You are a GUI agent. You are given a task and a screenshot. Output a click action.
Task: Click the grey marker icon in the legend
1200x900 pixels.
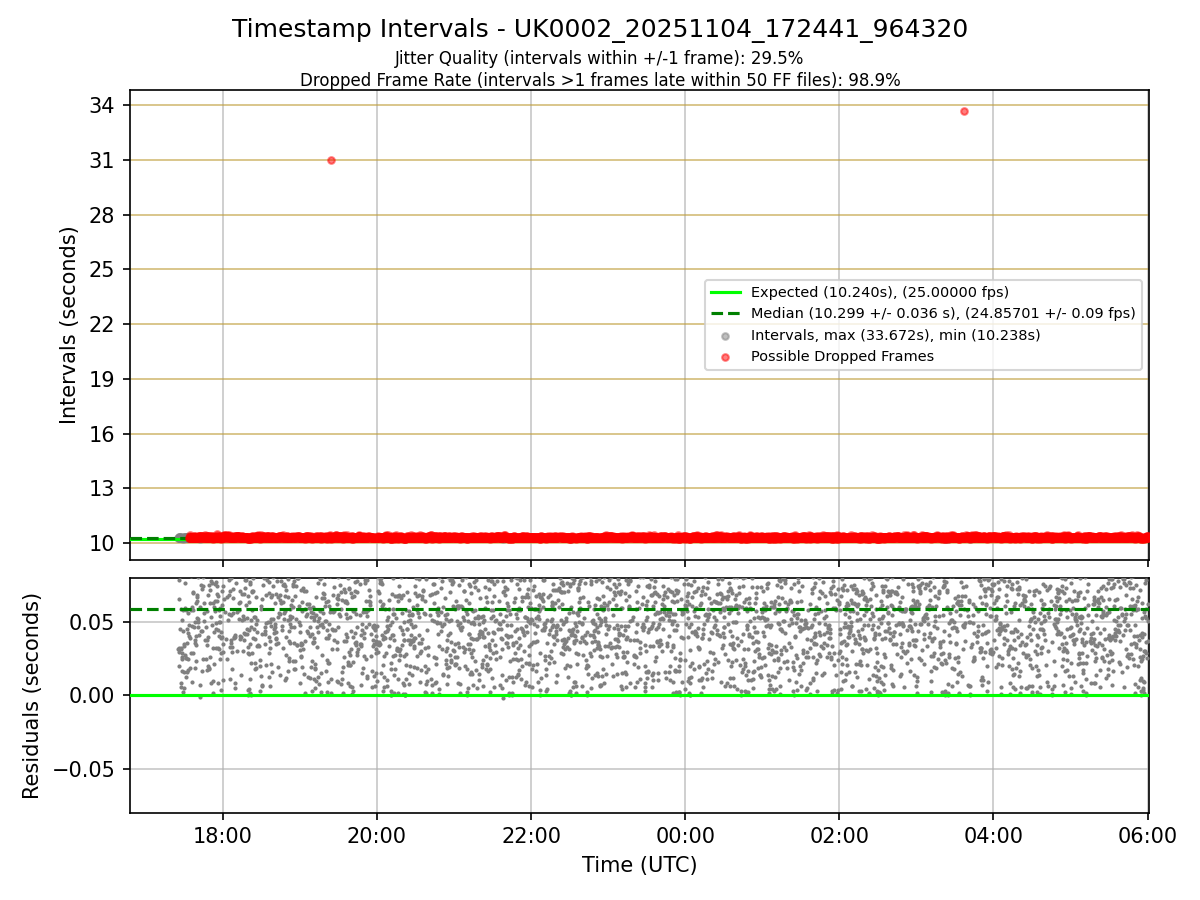point(725,335)
